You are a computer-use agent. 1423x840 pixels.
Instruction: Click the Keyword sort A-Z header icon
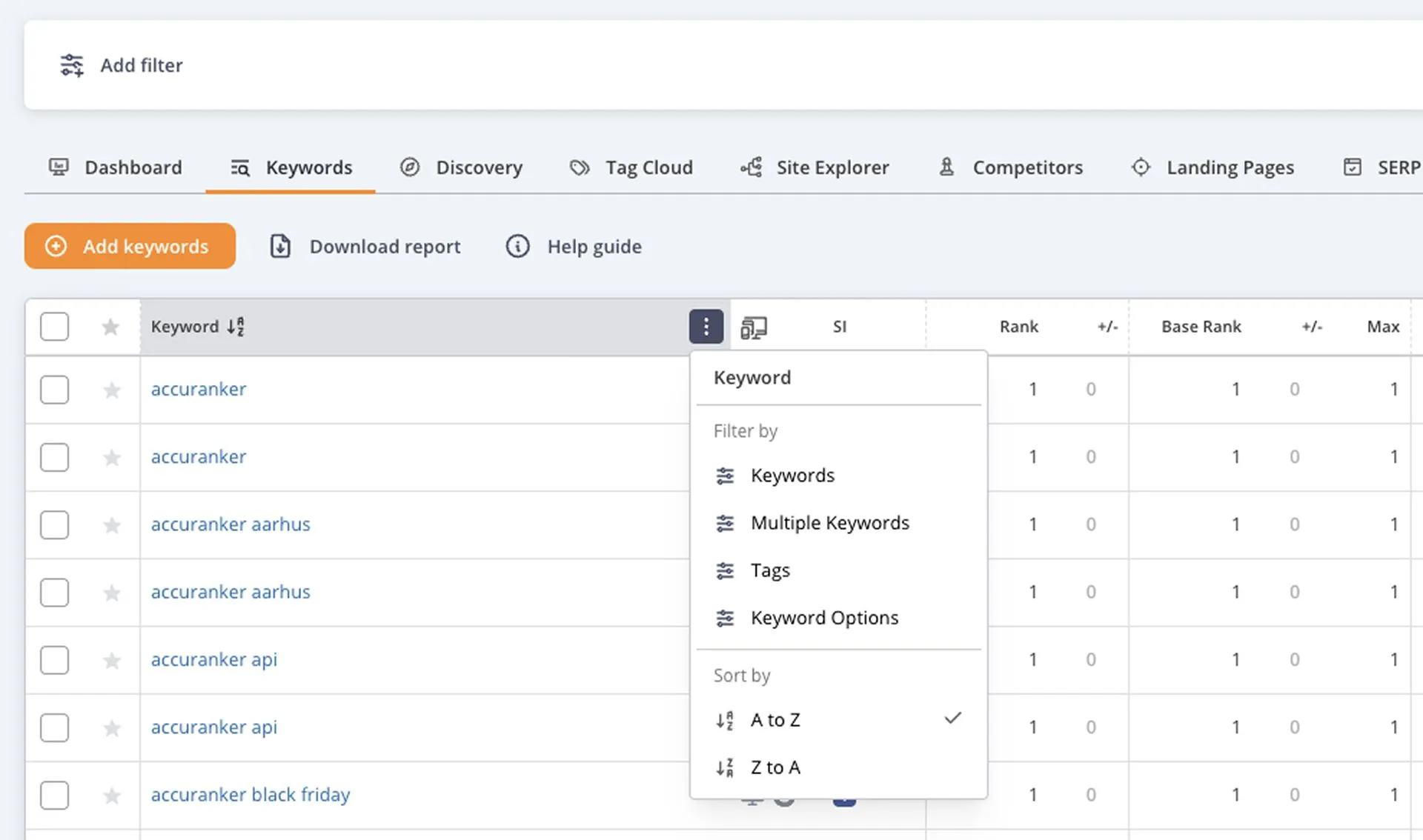click(x=236, y=327)
